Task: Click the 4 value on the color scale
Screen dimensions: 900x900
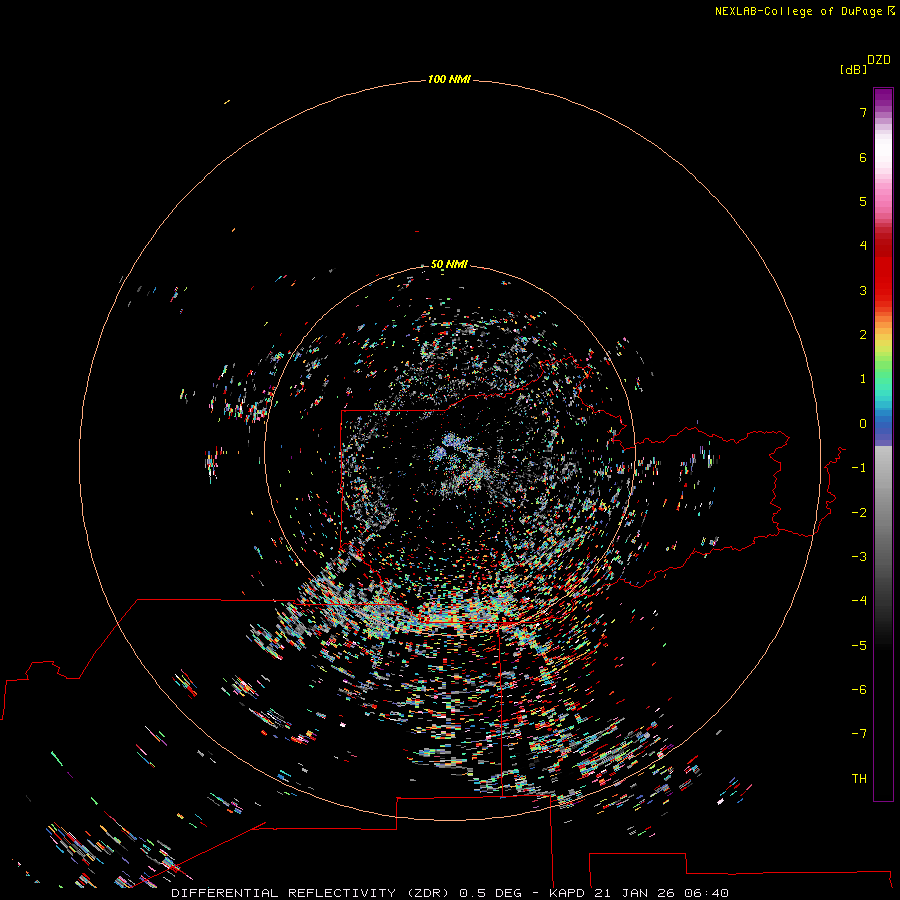Action: 863,245
